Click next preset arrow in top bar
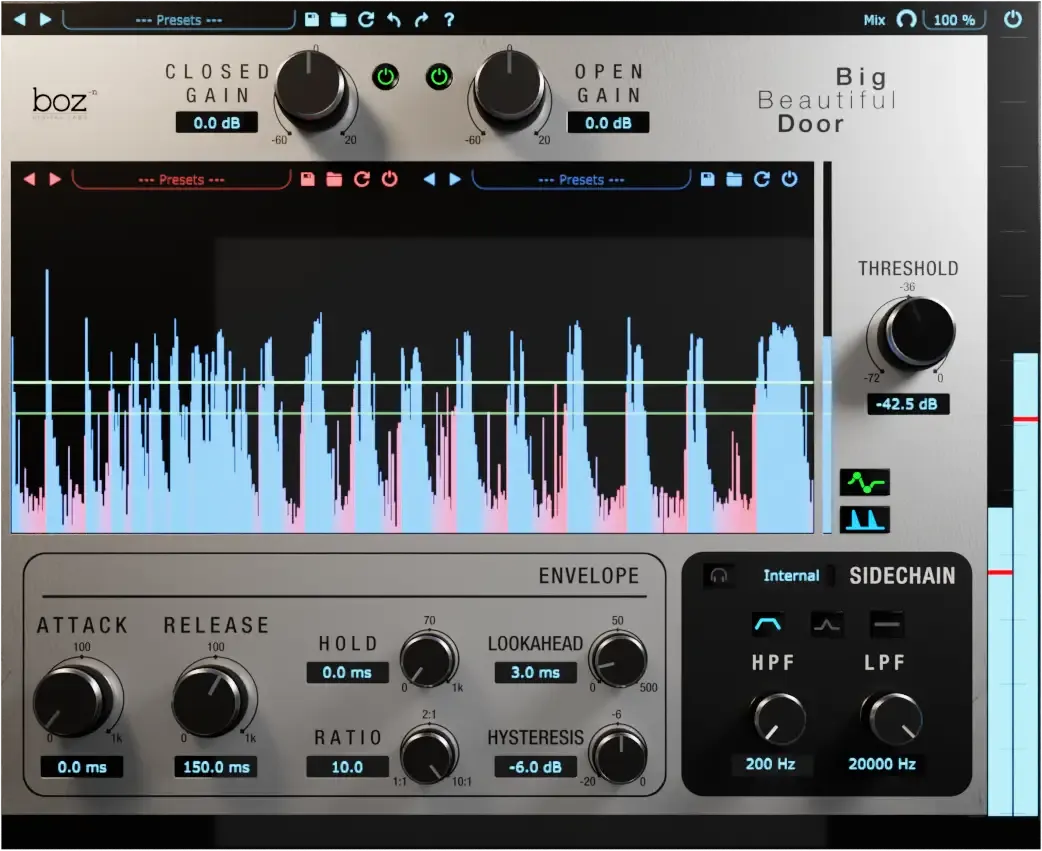The width and height of the screenshot is (1042, 851). click(x=45, y=19)
